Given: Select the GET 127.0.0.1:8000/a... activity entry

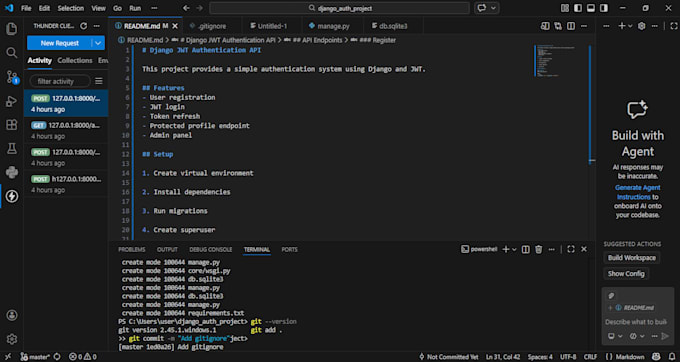Looking at the screenshot, I should click(x=66, y=130).
